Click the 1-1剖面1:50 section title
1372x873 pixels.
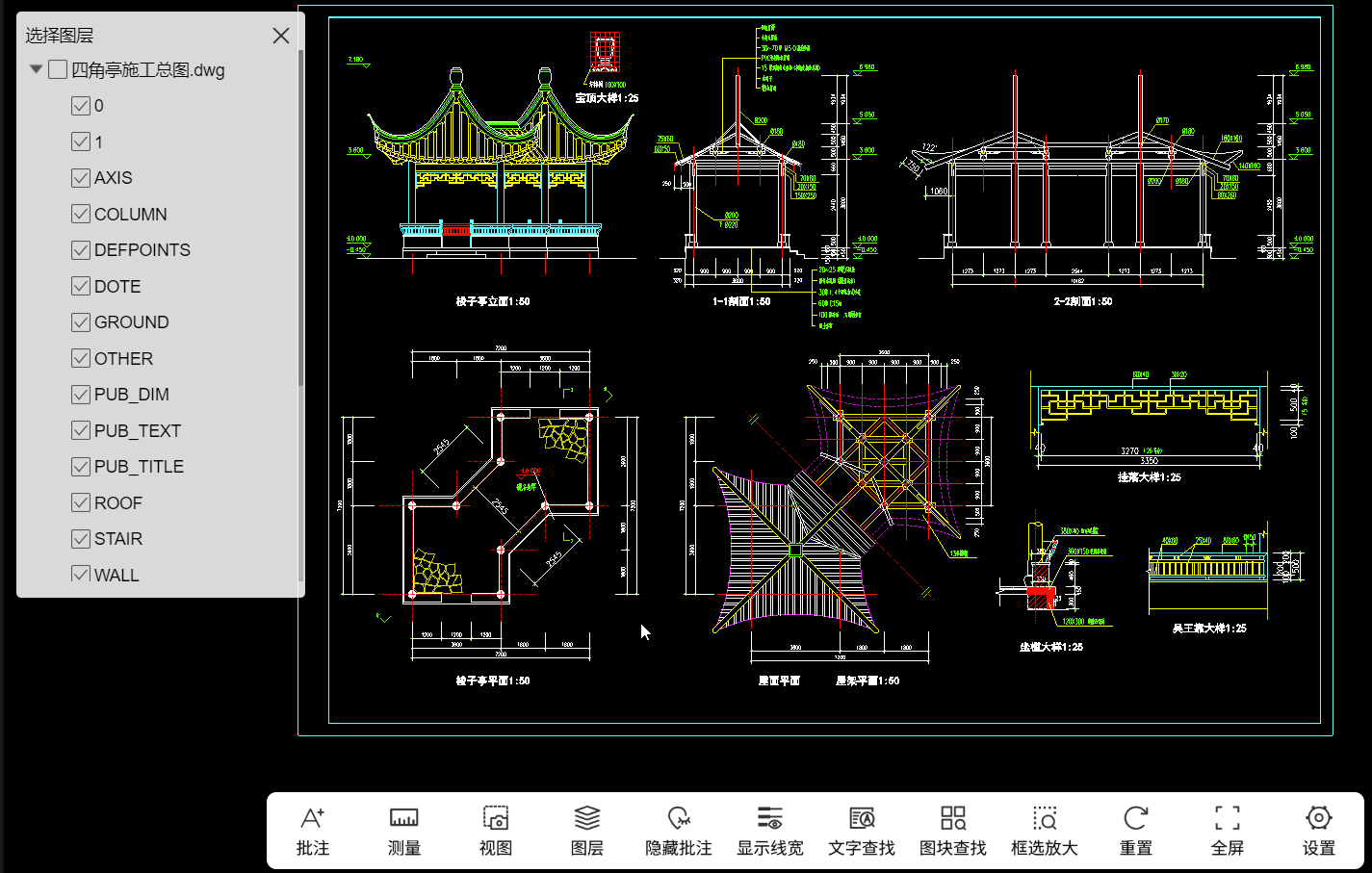click(x=741, y=301)
